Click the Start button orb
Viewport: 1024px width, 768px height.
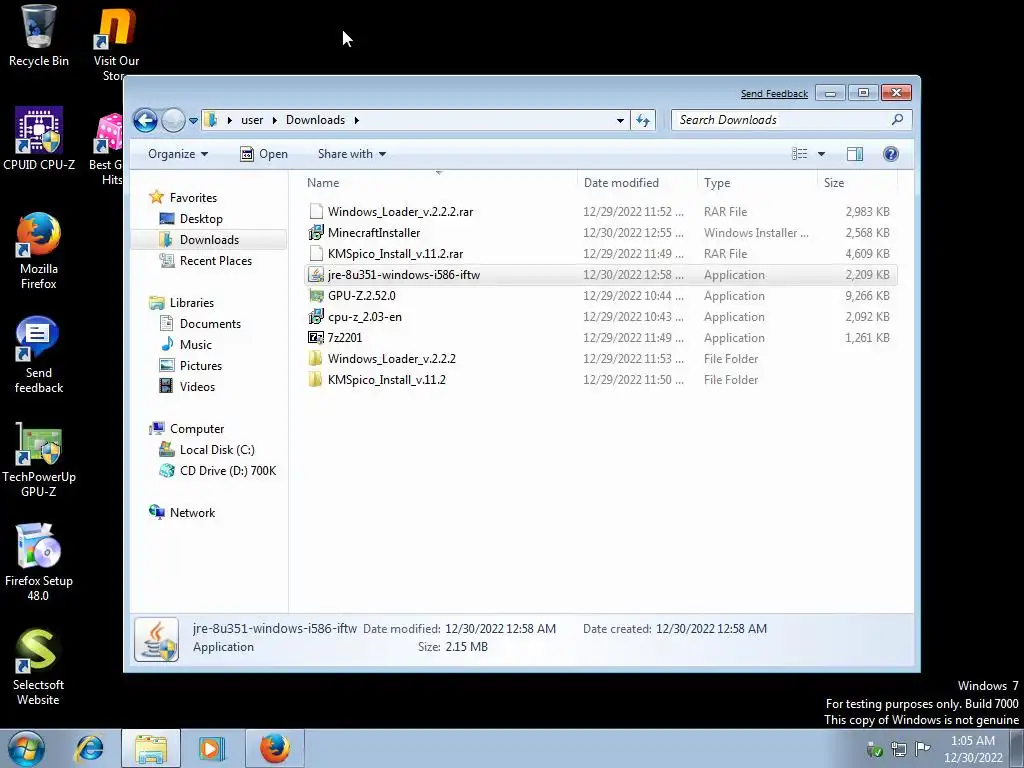pos(26,749)
